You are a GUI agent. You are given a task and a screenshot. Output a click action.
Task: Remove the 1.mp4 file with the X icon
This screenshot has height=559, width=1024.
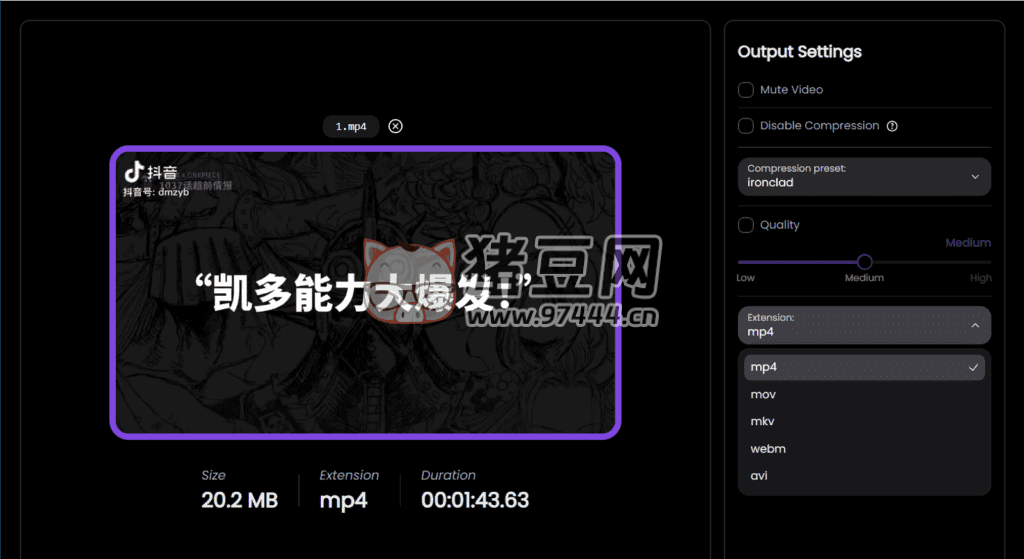[x=396, y=126]
